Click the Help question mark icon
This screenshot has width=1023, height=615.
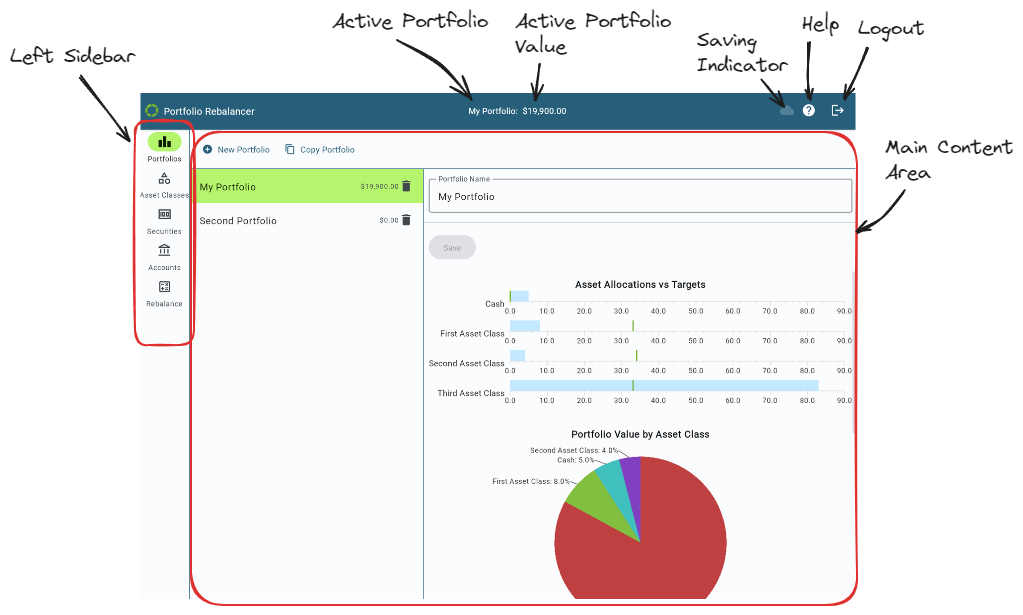tap(809, 110)
